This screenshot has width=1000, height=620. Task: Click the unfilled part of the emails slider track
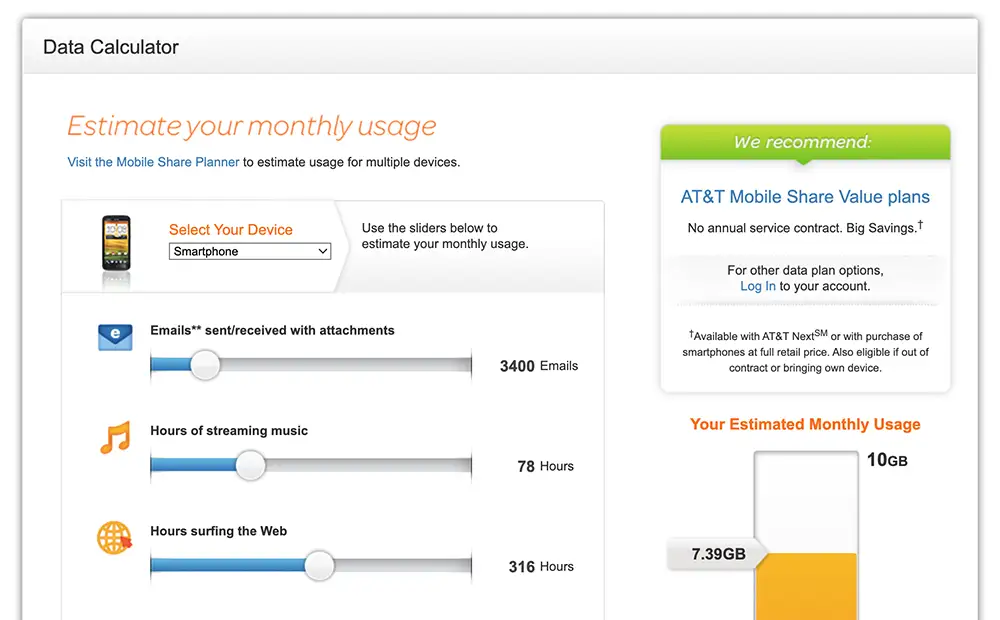[346, 365]
